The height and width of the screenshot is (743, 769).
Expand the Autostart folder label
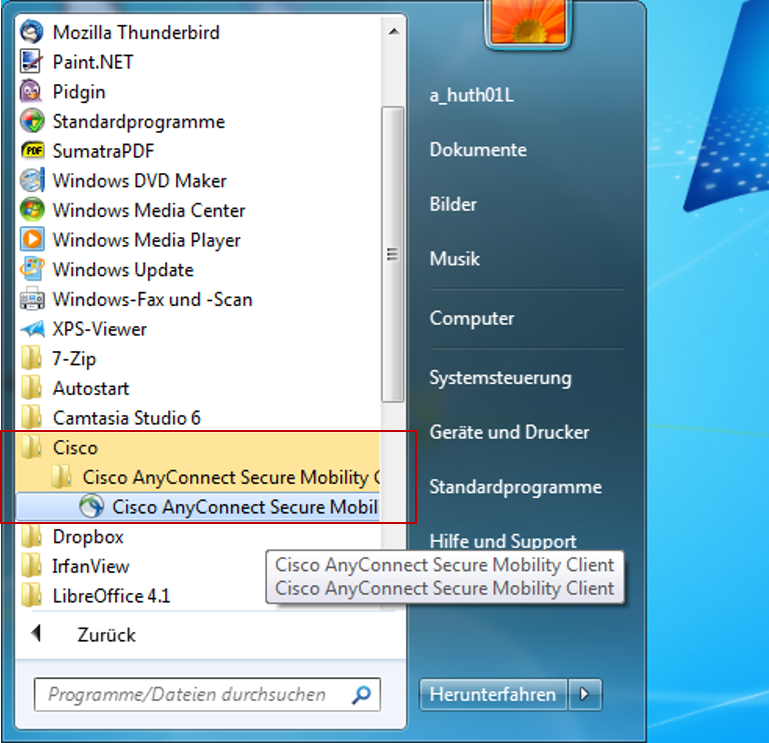91,388
